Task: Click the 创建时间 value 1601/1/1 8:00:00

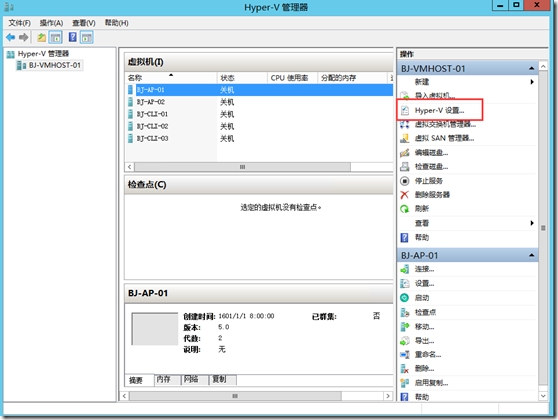Action: pyautogui.click(x=246, y=316)
